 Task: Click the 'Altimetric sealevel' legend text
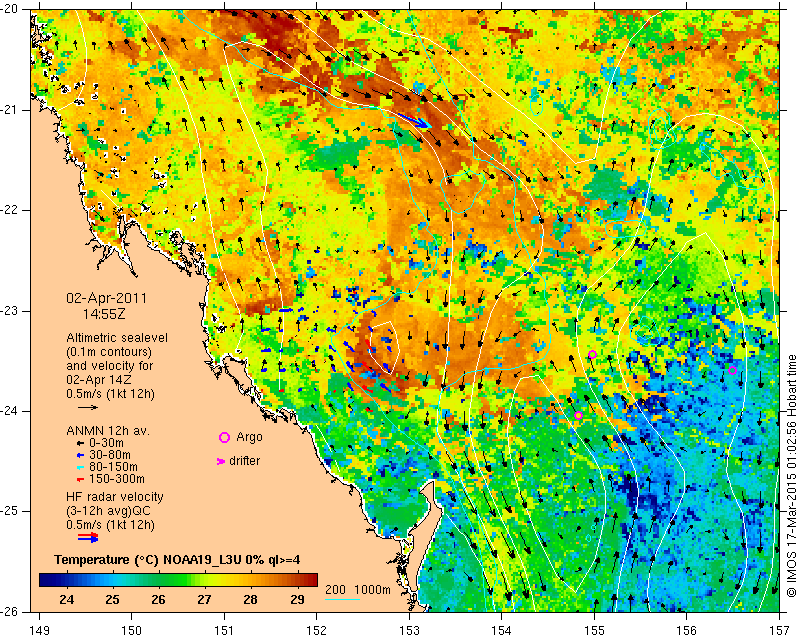(117, 338)
